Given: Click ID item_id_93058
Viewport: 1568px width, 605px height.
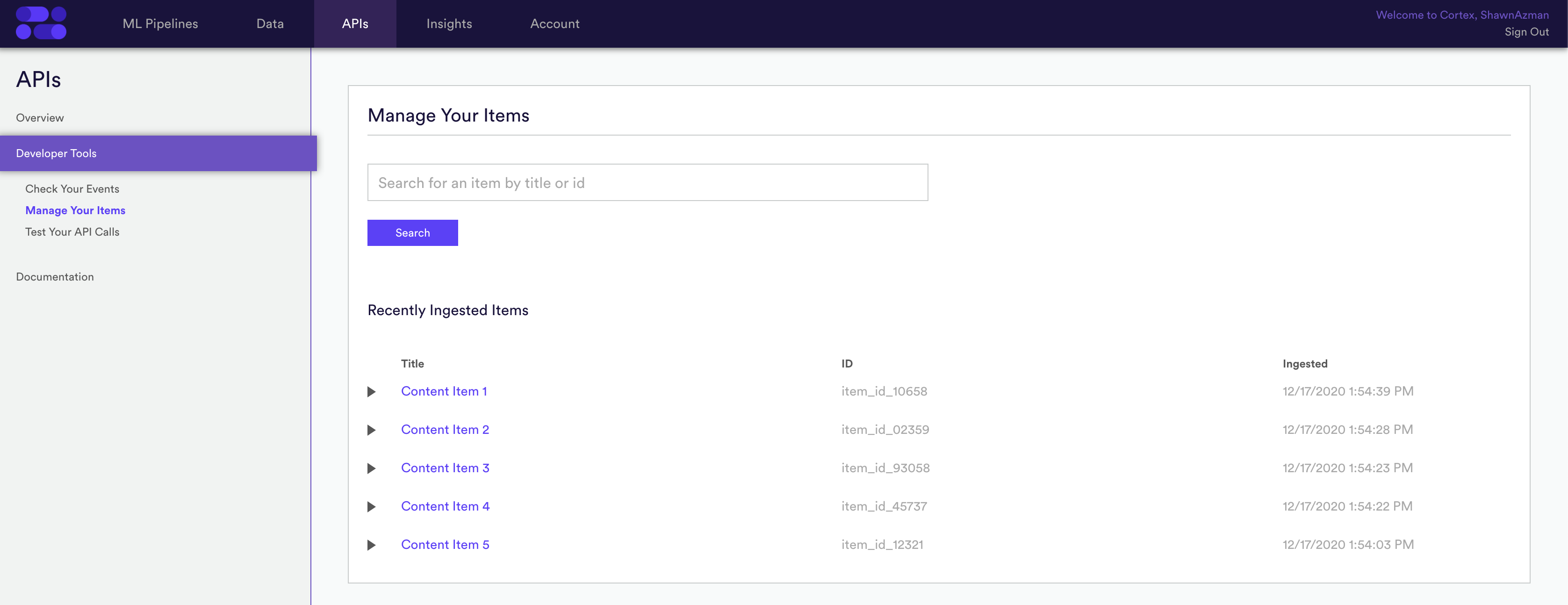Looking at the screenshot, I should tap(885, 468).
